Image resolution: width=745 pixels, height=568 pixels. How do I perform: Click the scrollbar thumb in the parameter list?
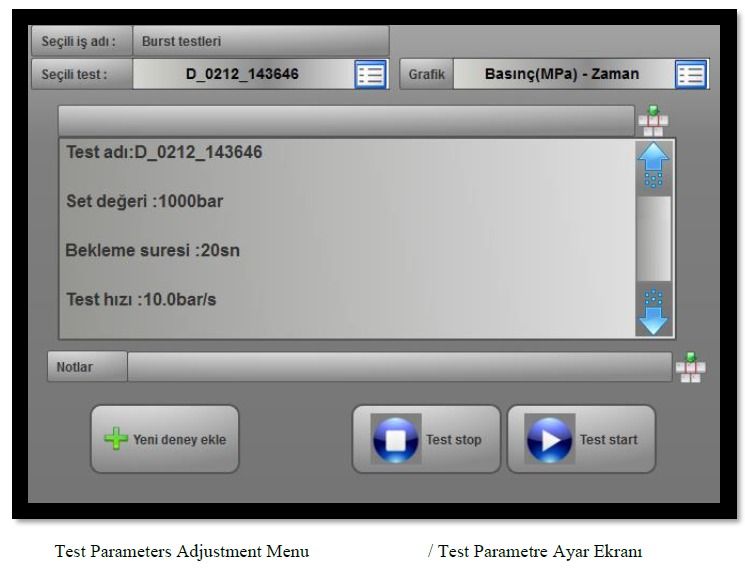coord(654,239)
